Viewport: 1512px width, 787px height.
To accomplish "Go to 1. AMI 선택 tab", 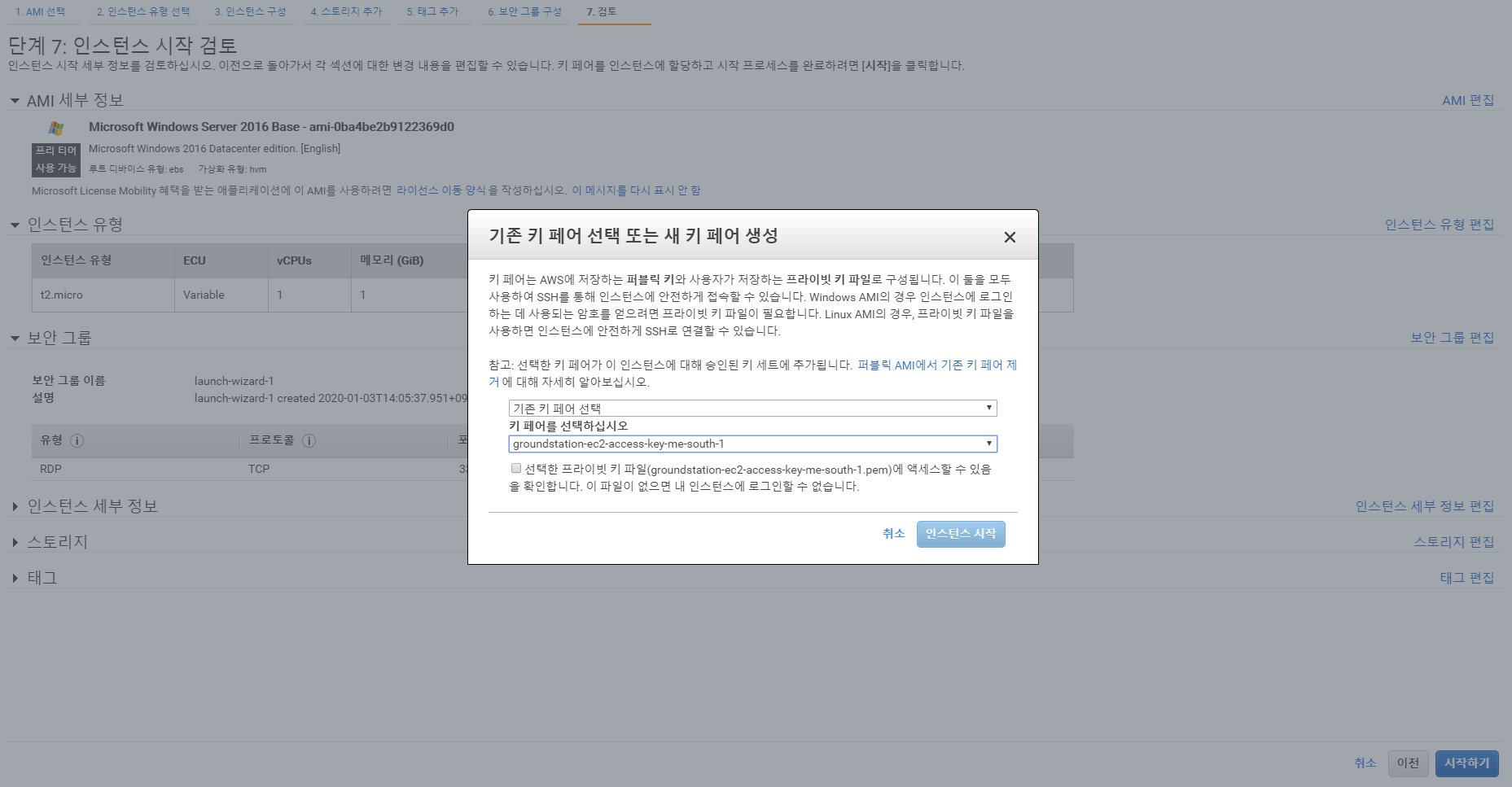I will [x=40, y=11].
